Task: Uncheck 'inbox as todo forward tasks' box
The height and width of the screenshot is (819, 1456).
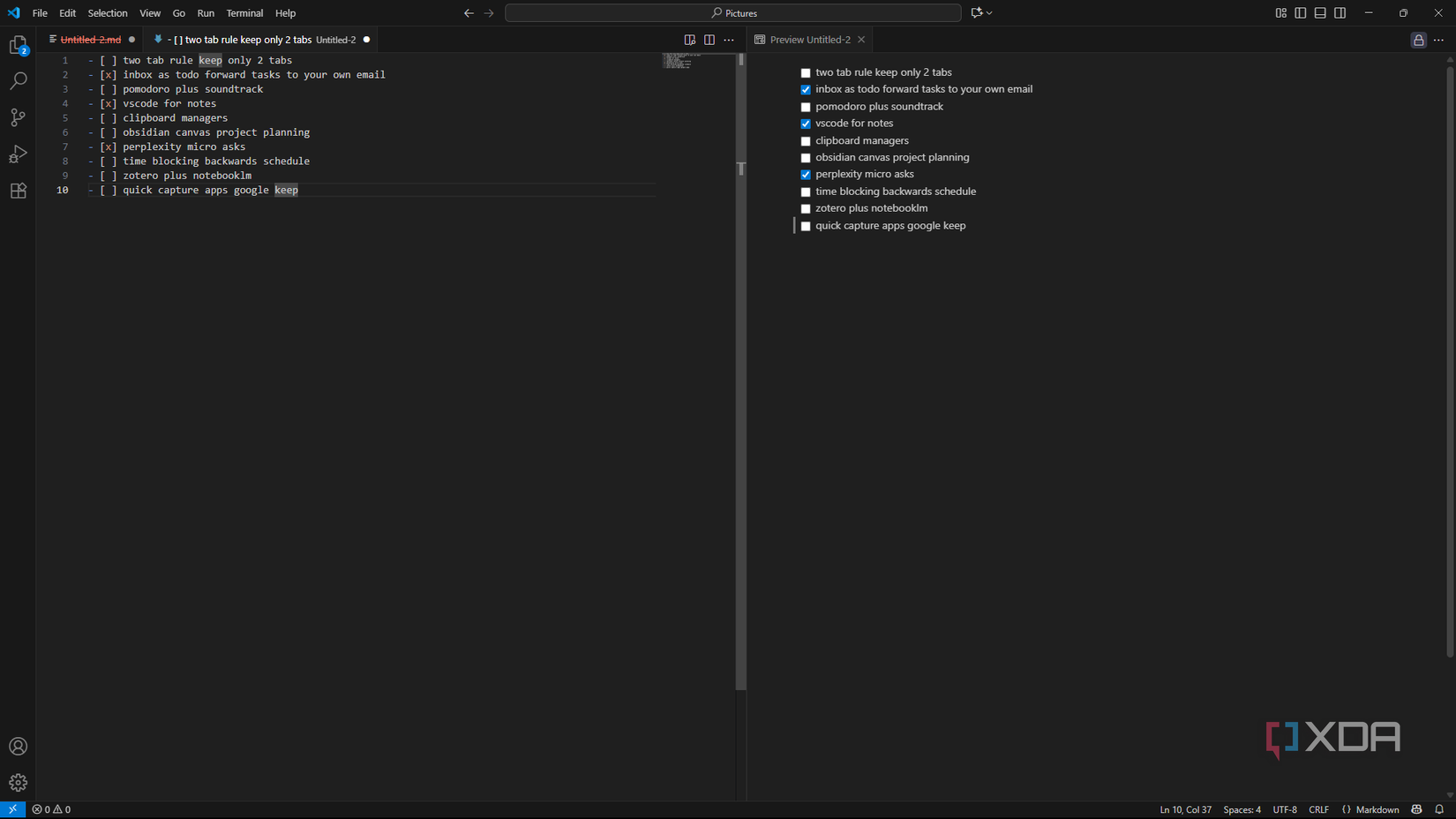Action: coord(806,90)
